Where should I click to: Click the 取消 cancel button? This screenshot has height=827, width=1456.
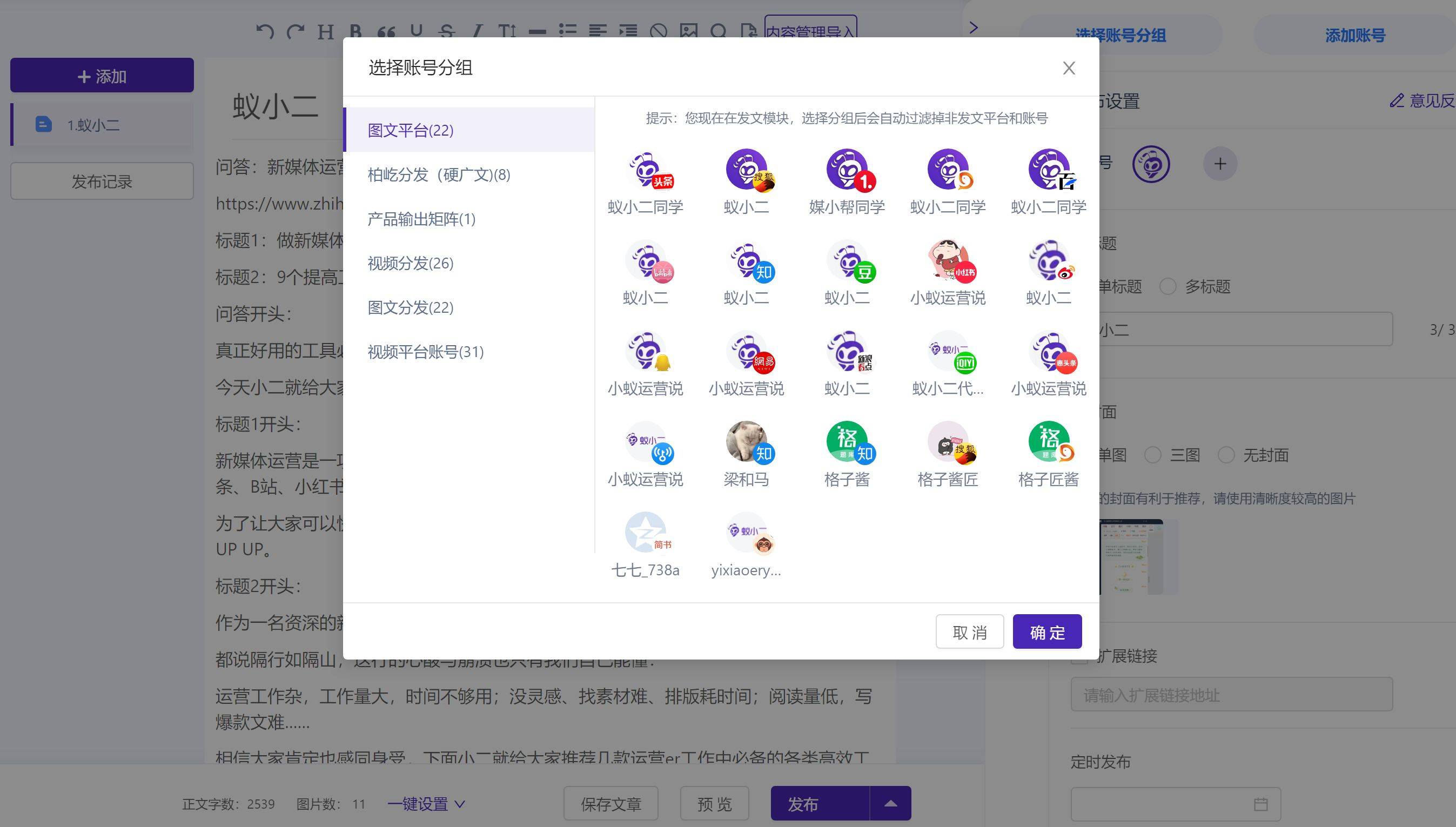tap(970, 631)
